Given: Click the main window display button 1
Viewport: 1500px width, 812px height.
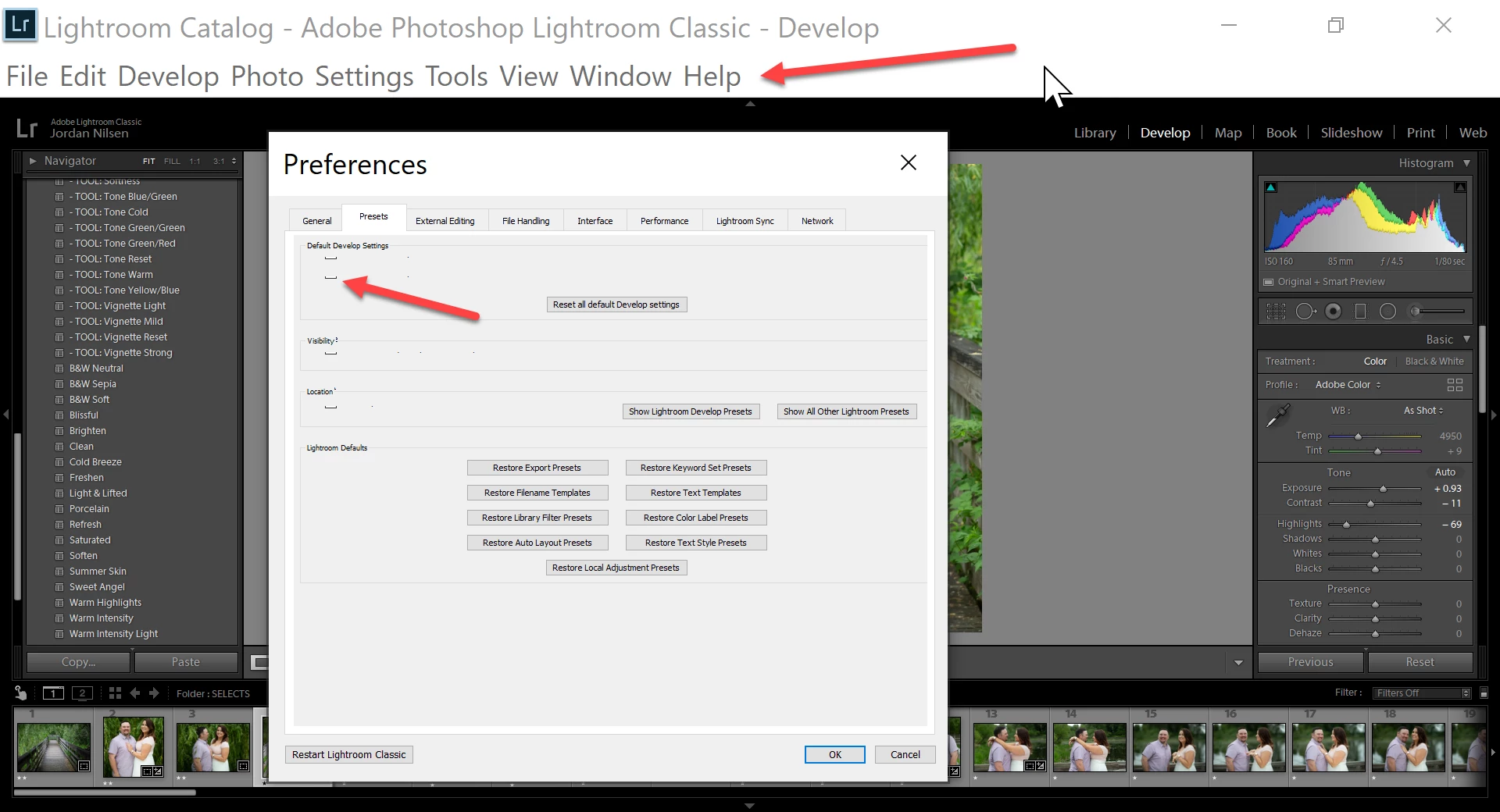Looking at the screenshot, I should coord(53,693).
